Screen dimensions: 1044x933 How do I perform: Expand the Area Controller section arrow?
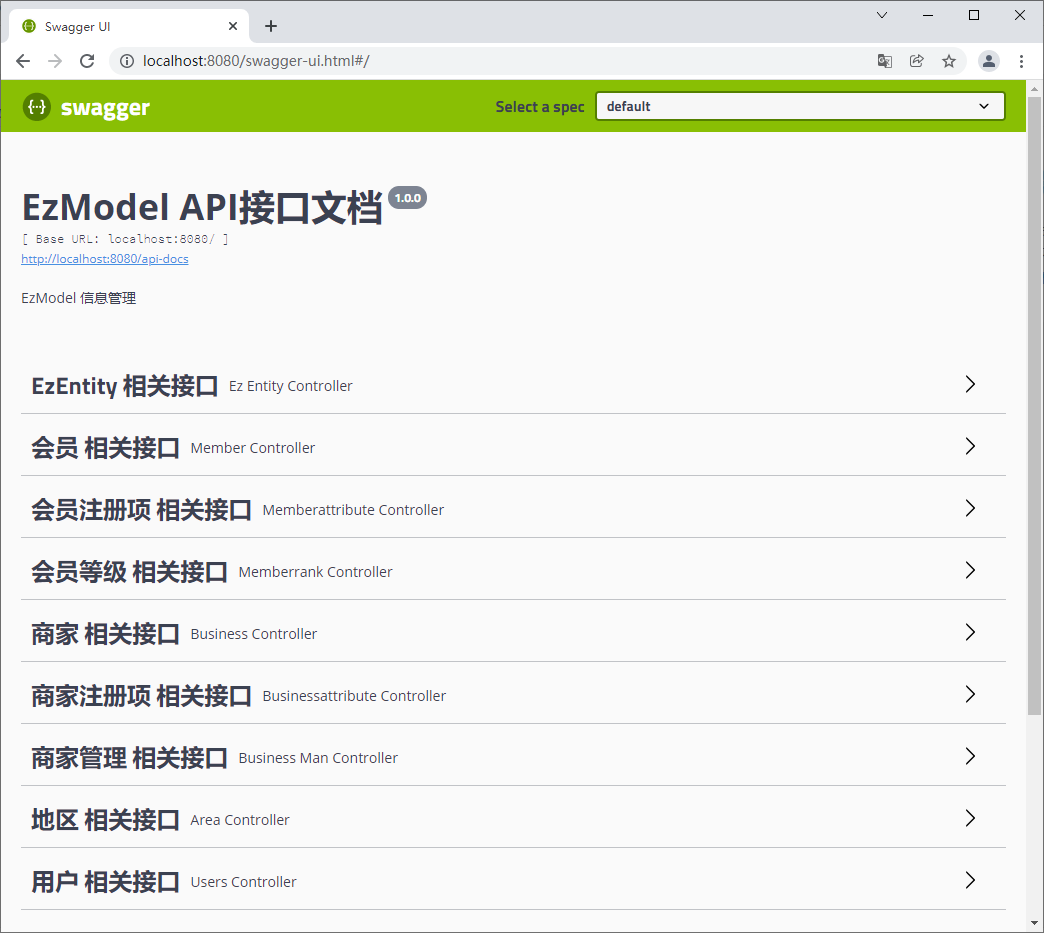point(970,818)
